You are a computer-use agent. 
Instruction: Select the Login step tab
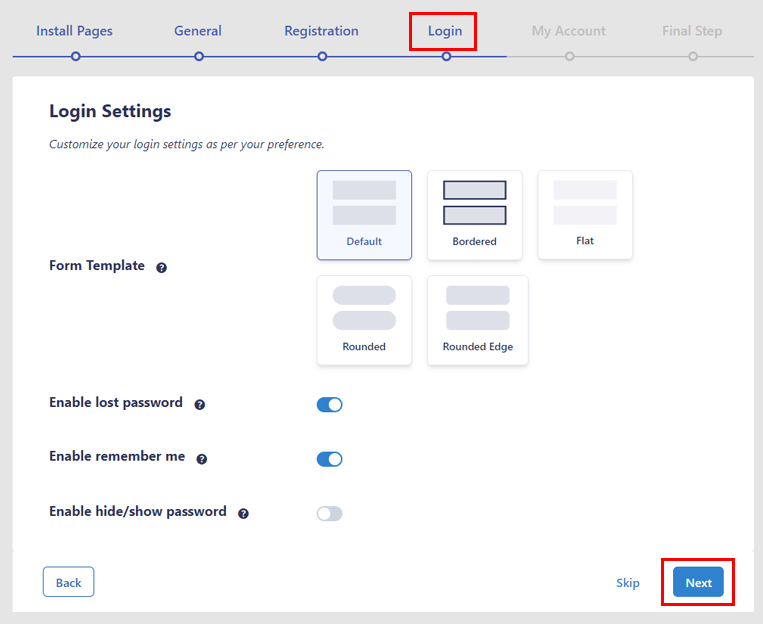[x=445, y=31]
